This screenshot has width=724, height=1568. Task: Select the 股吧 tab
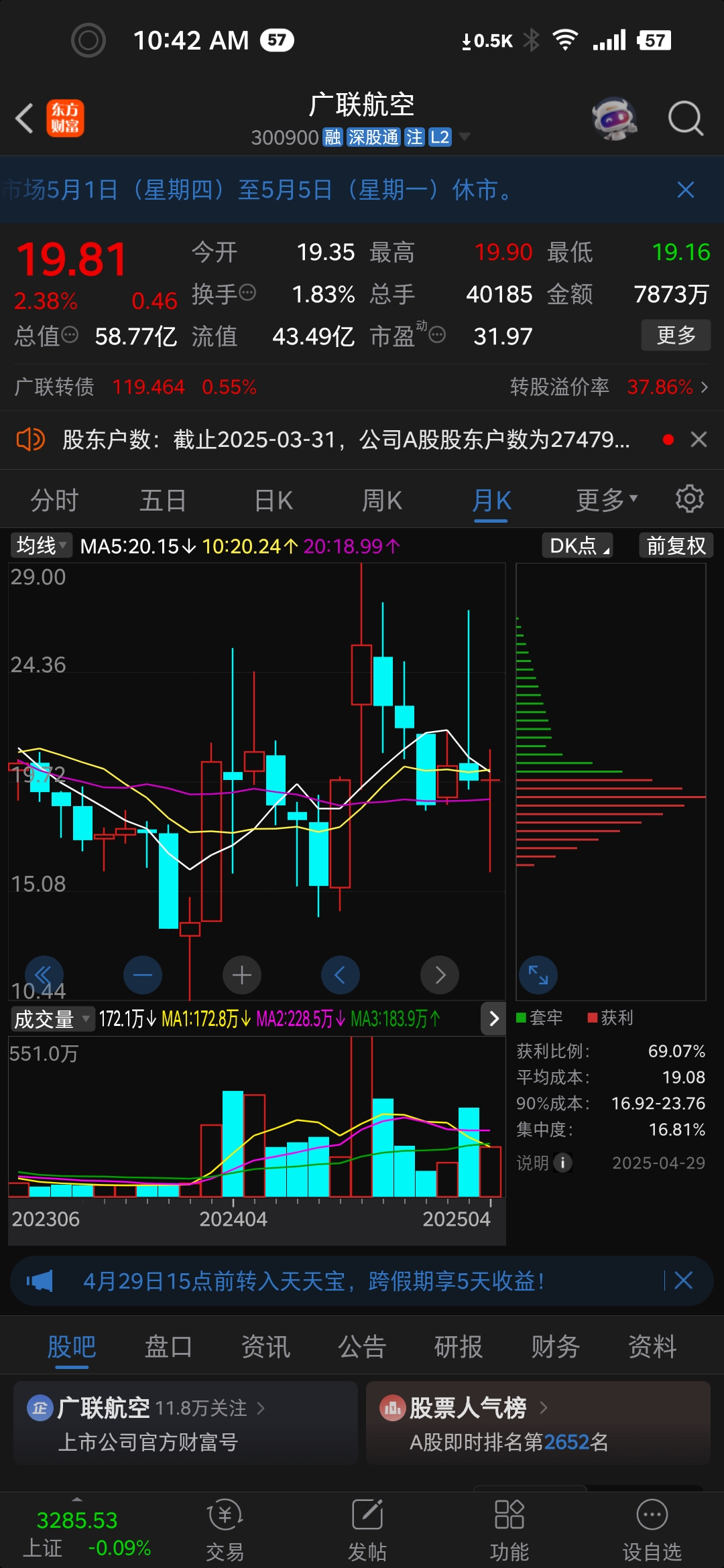point(72,1347)
